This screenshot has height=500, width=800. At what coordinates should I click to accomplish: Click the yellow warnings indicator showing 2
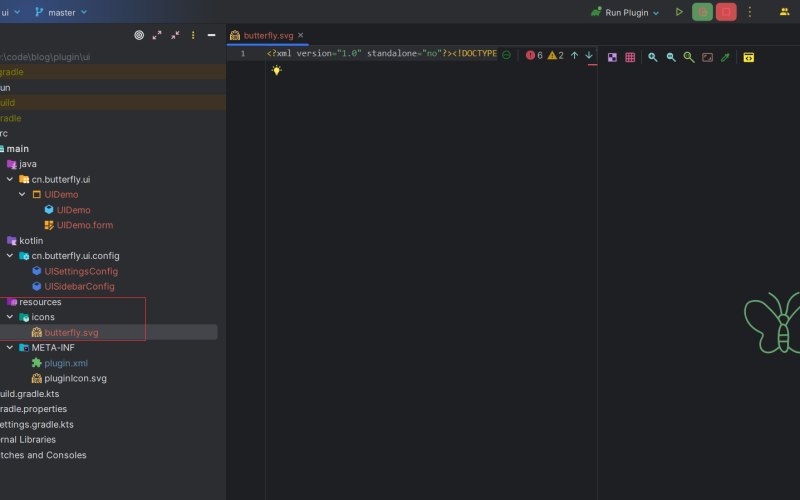(556, 55)
